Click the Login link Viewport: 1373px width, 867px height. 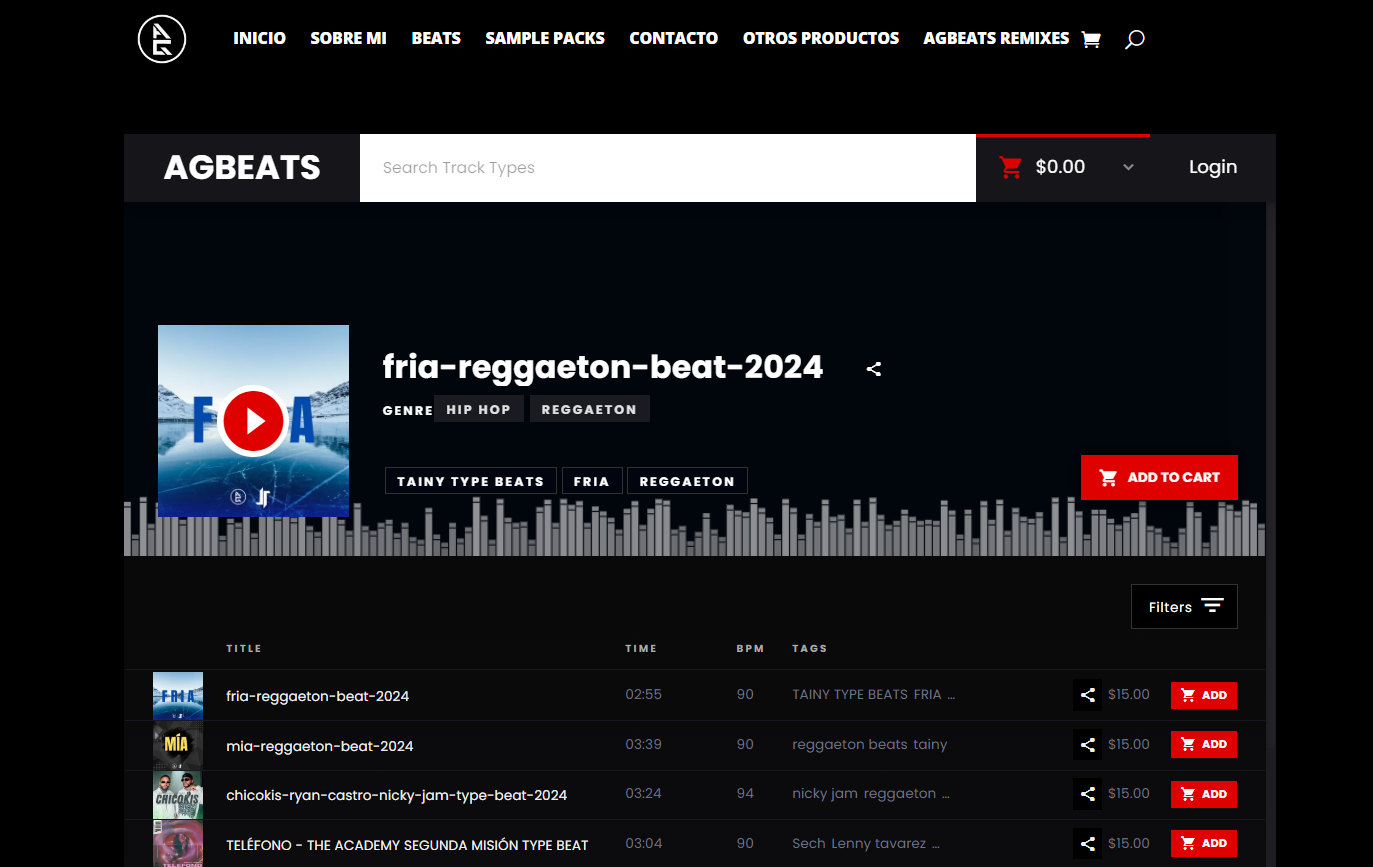pos(1212,167)
